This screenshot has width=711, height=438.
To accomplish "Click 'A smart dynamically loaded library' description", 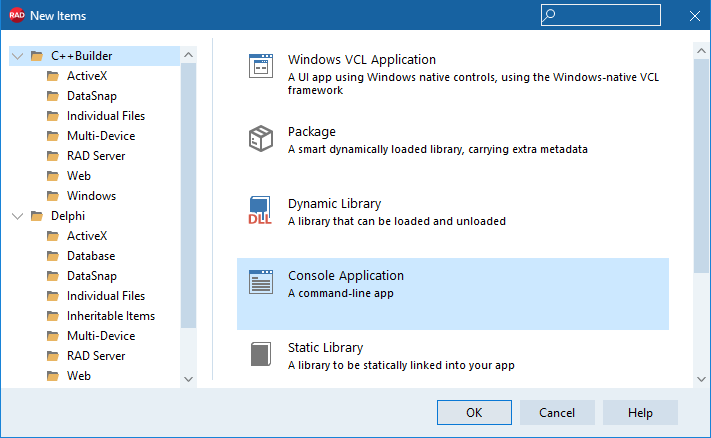I will coord(438,149).
